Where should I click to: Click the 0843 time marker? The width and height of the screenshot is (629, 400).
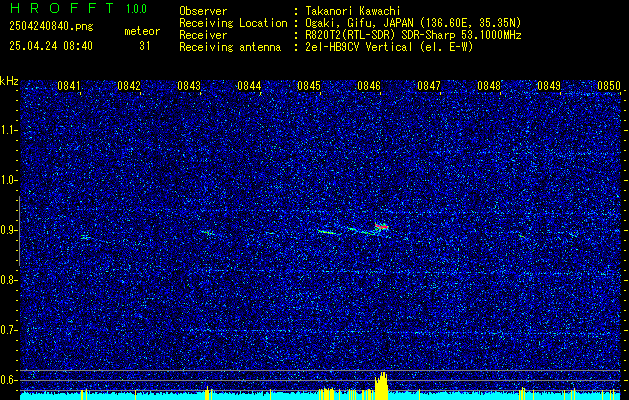[189, 86]
